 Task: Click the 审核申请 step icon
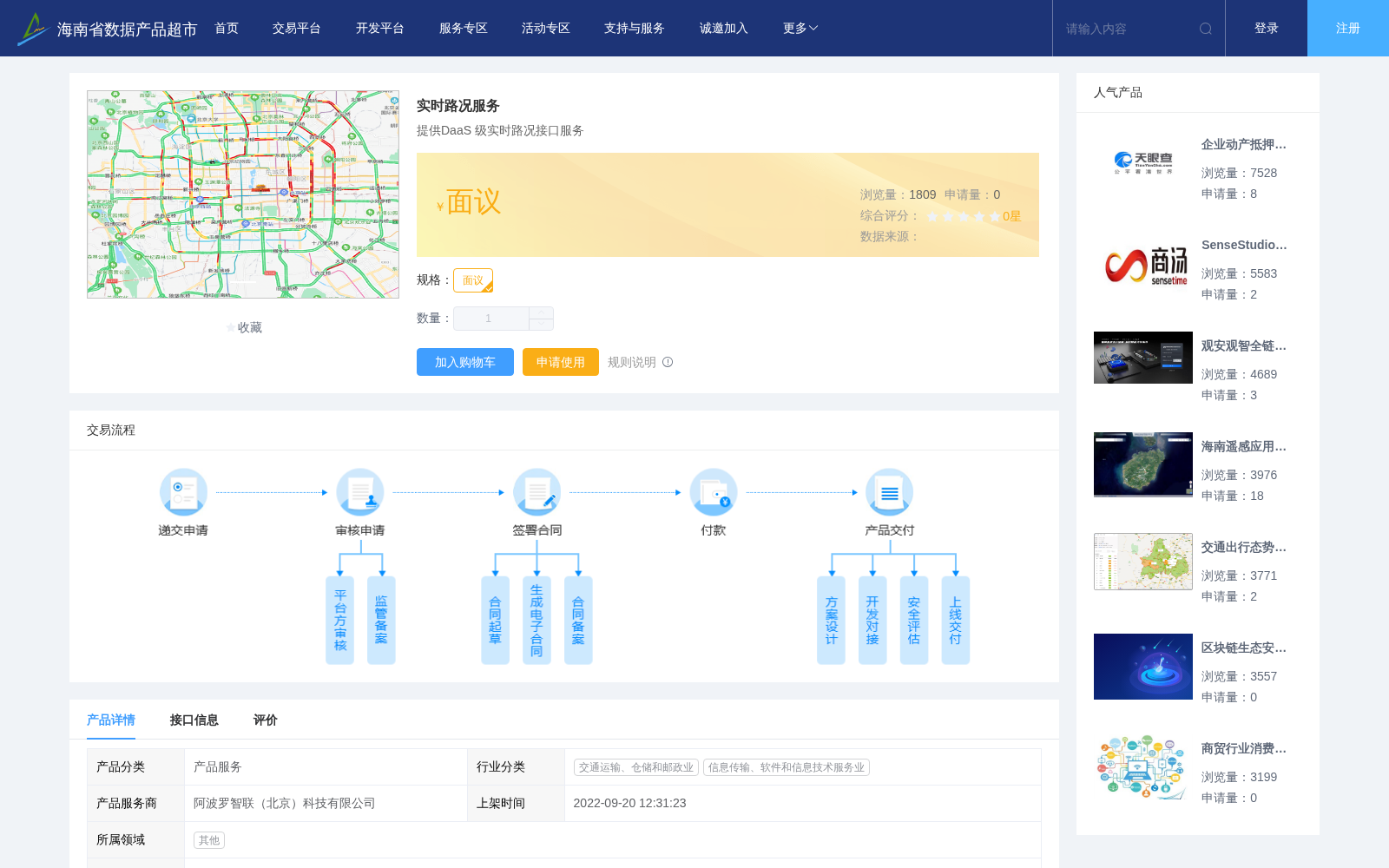[x=360, y=492]
